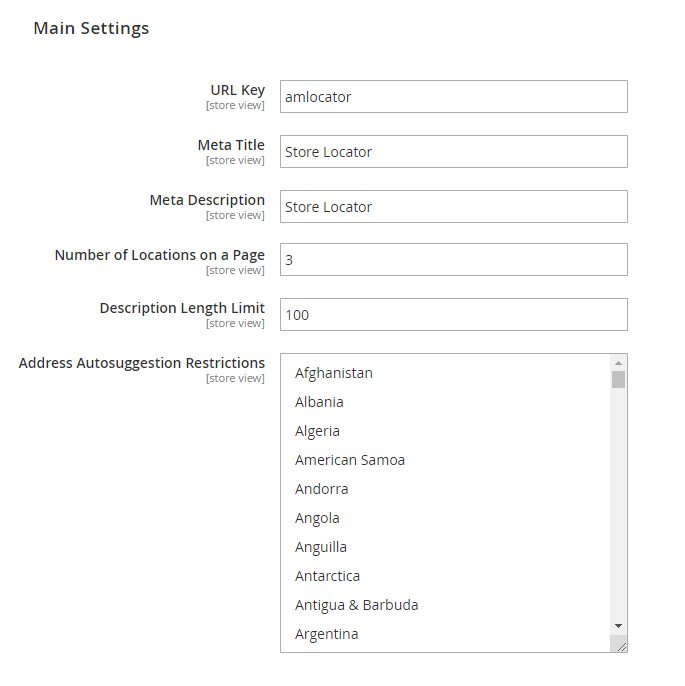Click the country list scrollbar thumb
This screenshot has height=686, width=685.
coord(618,379)
